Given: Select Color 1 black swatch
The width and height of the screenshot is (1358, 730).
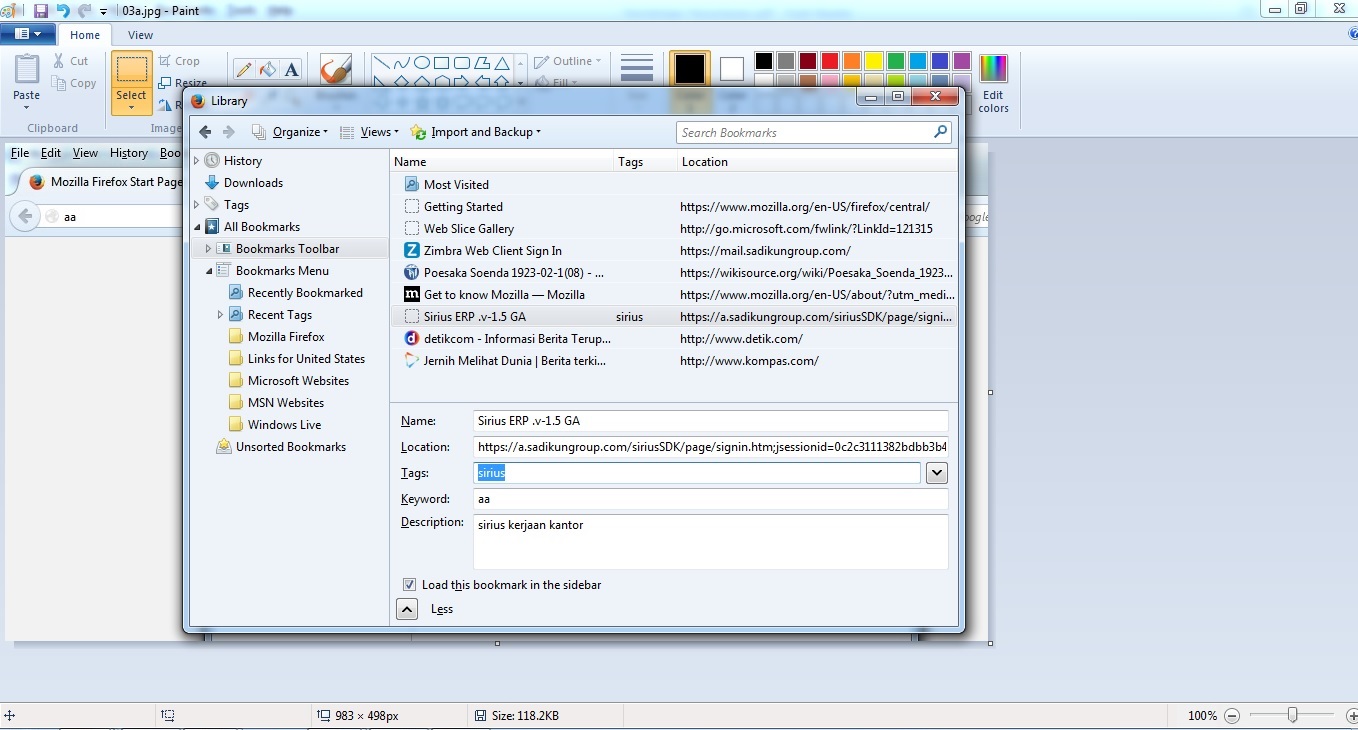Looking at the screenshot, I should click(690, 69).
